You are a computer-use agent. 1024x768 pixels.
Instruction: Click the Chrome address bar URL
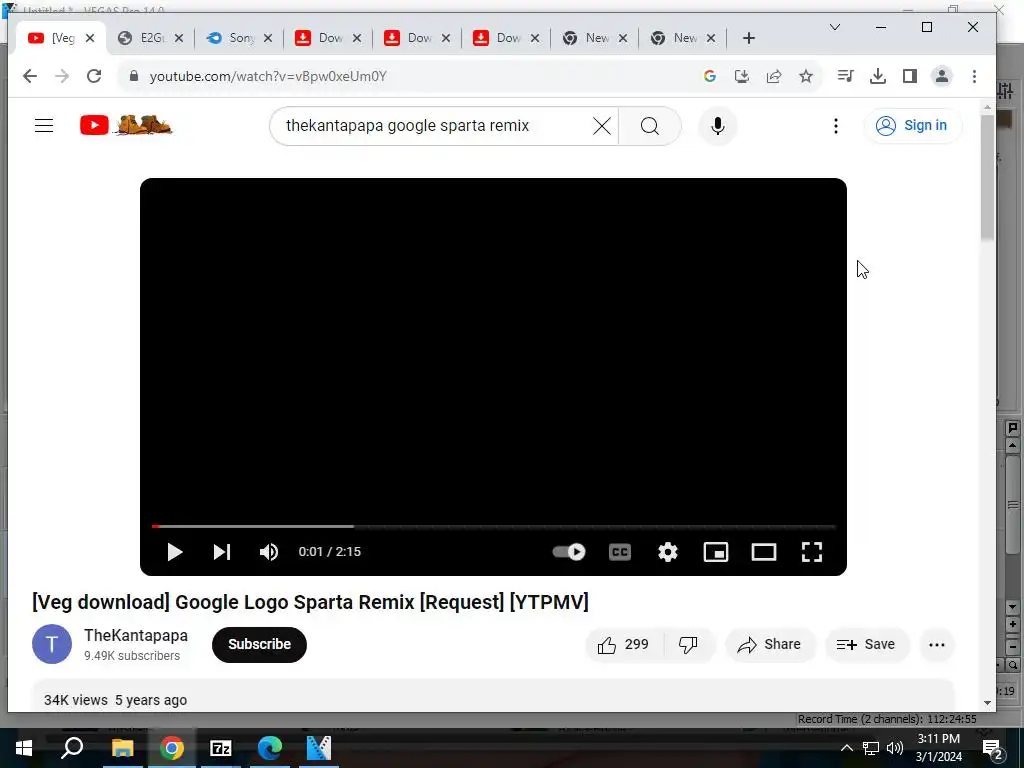(268, 76)
